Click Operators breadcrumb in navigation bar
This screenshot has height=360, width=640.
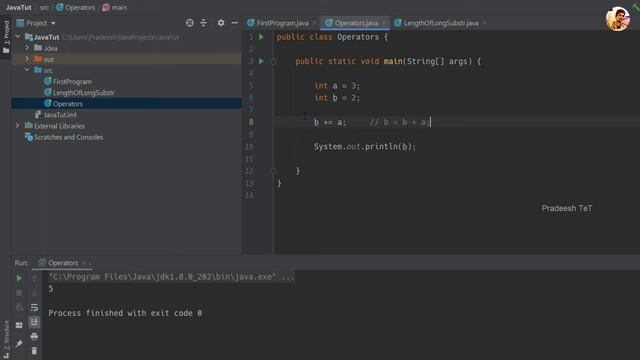[x=76, y=7]
